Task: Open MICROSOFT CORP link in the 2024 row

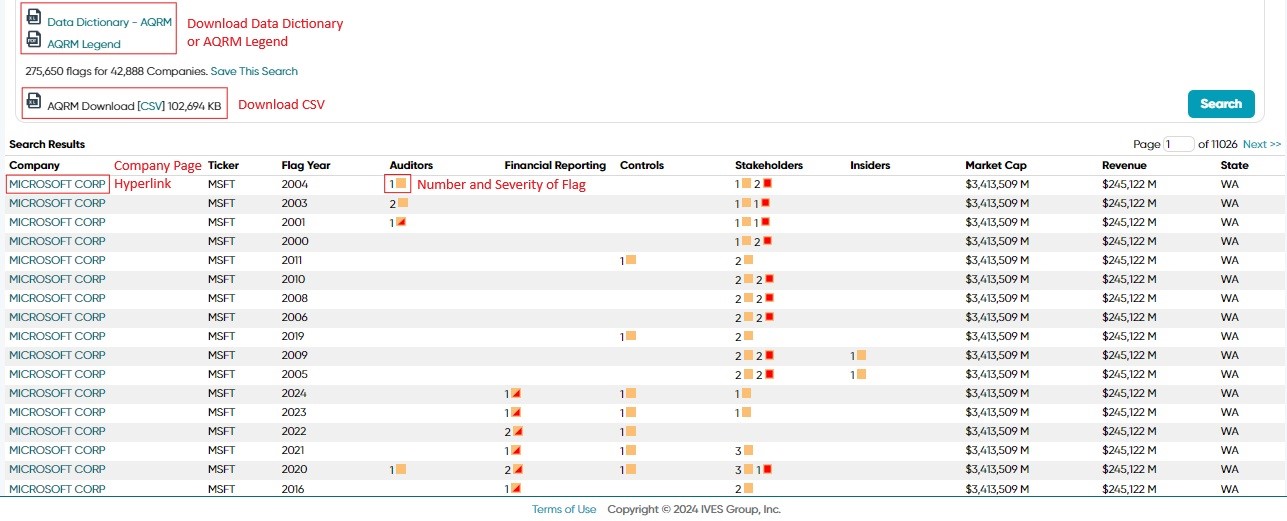Action: pos(57,393)
